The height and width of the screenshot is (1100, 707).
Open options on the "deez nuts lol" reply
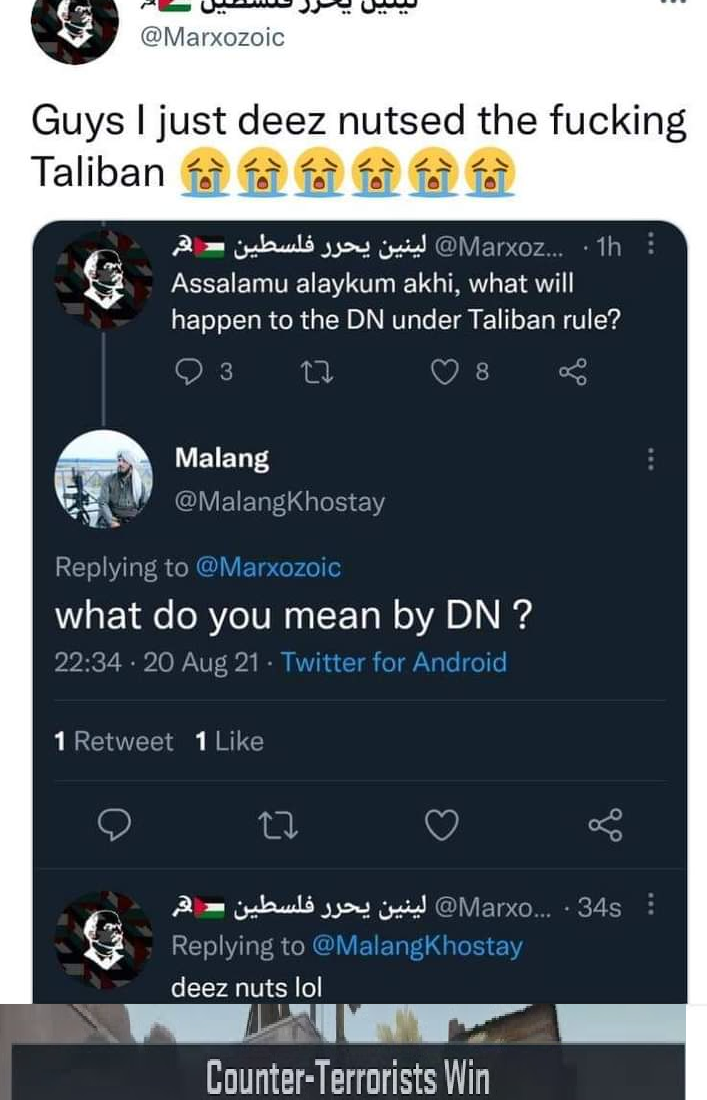point(652,906)
